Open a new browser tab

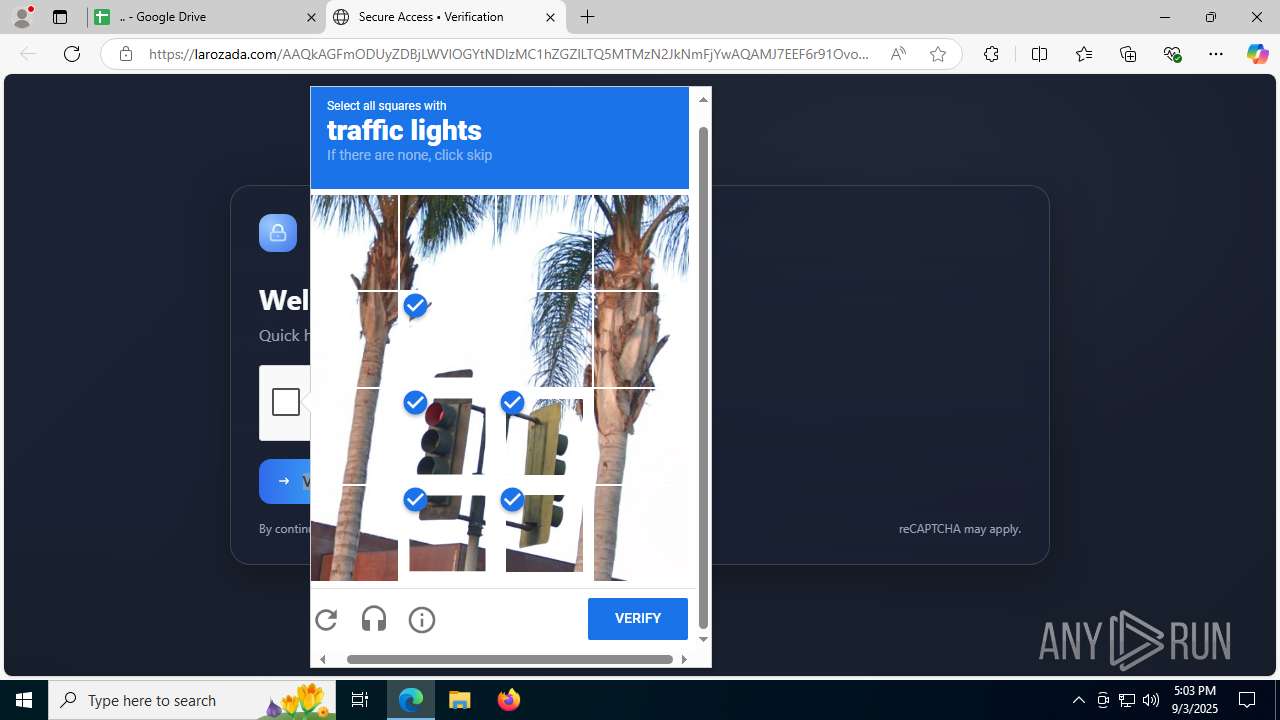[x=588, y=17]
